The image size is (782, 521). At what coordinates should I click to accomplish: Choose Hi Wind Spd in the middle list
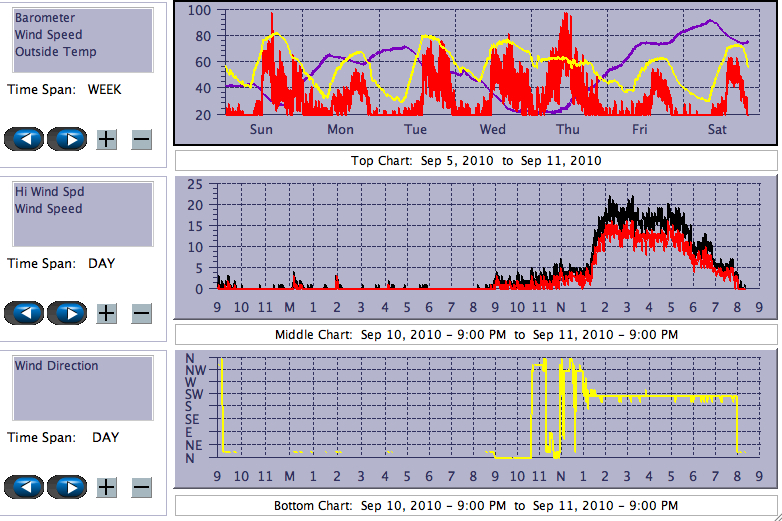[x=48, y=192]
